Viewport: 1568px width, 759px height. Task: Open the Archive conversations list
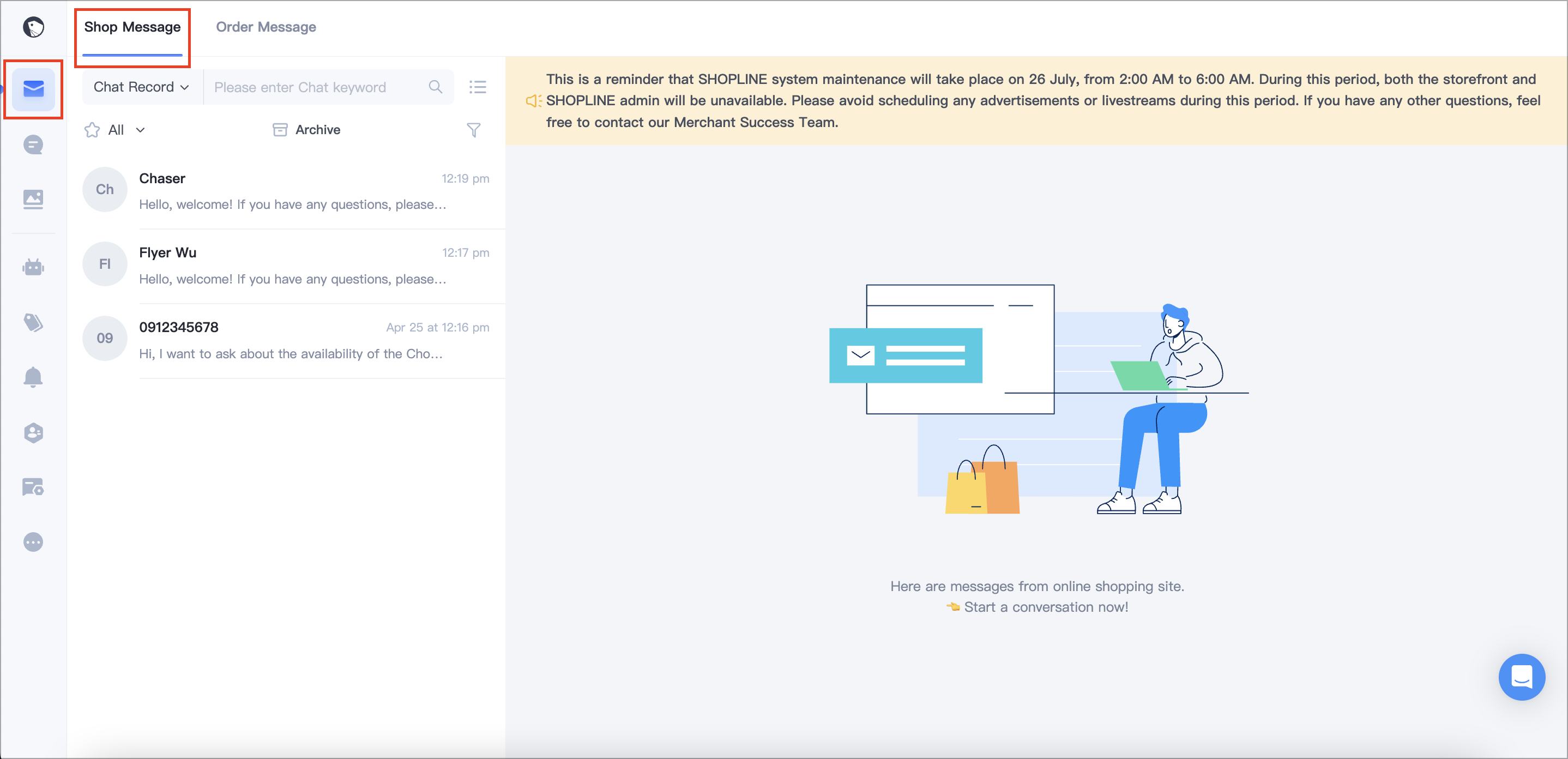[306, 130]
